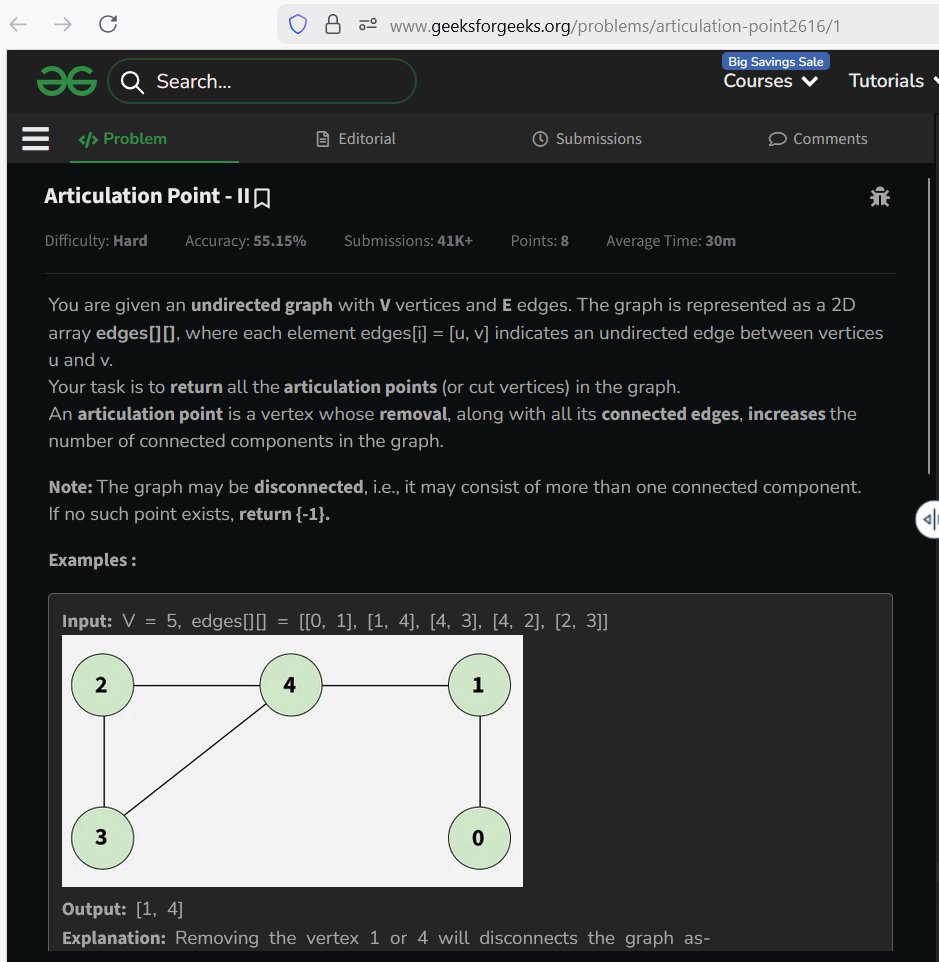Screen dimensions: 939x962
Task: Click the example graph image
Action: click(293, 761)
